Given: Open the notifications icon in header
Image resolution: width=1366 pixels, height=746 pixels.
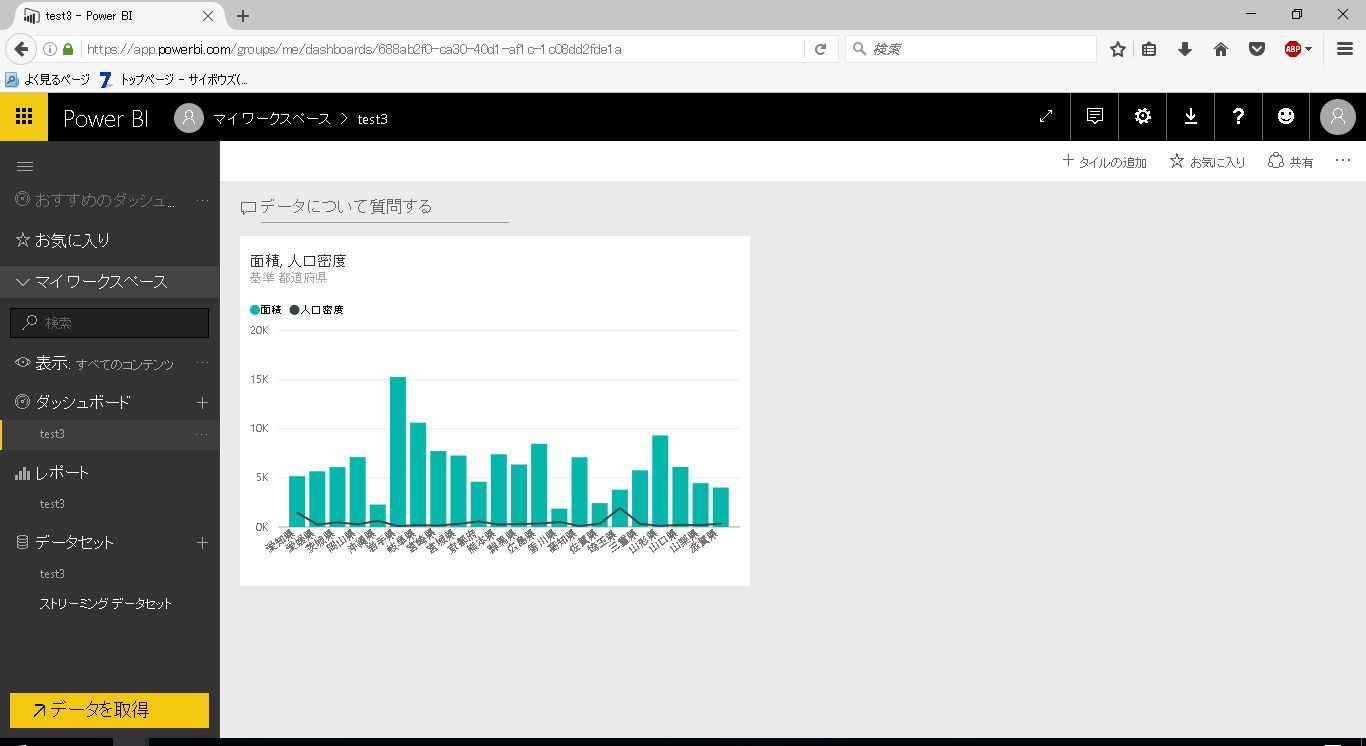Looking at the screenshot, I should point(1095,117).
